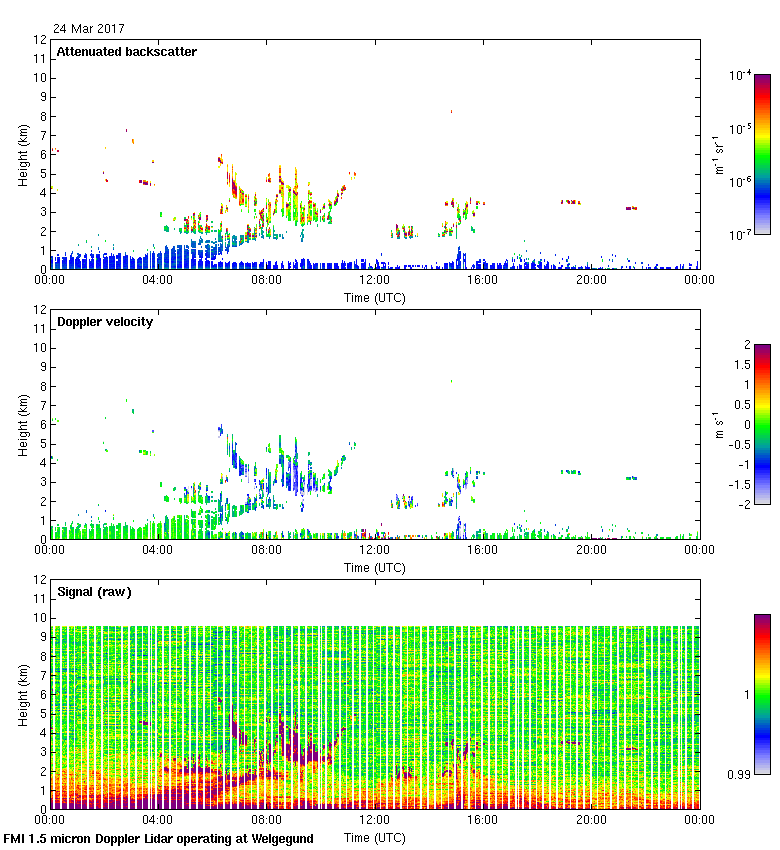780x850 pixels.
Task: Click the "Attenuated backscatter" panel title
Action: pos(126,52)
